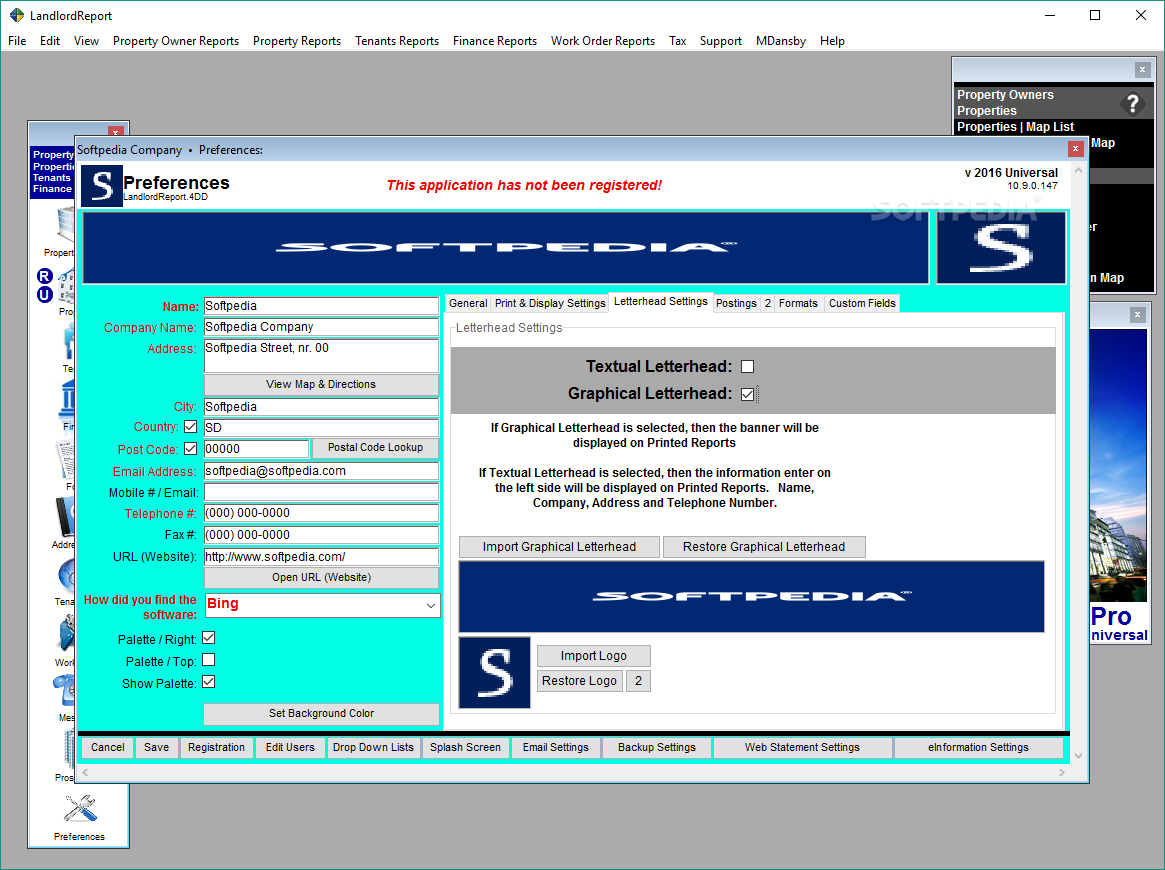Screen dimensions: 1165x870
Task: Open the Help menu
Action: click(832, 41)
